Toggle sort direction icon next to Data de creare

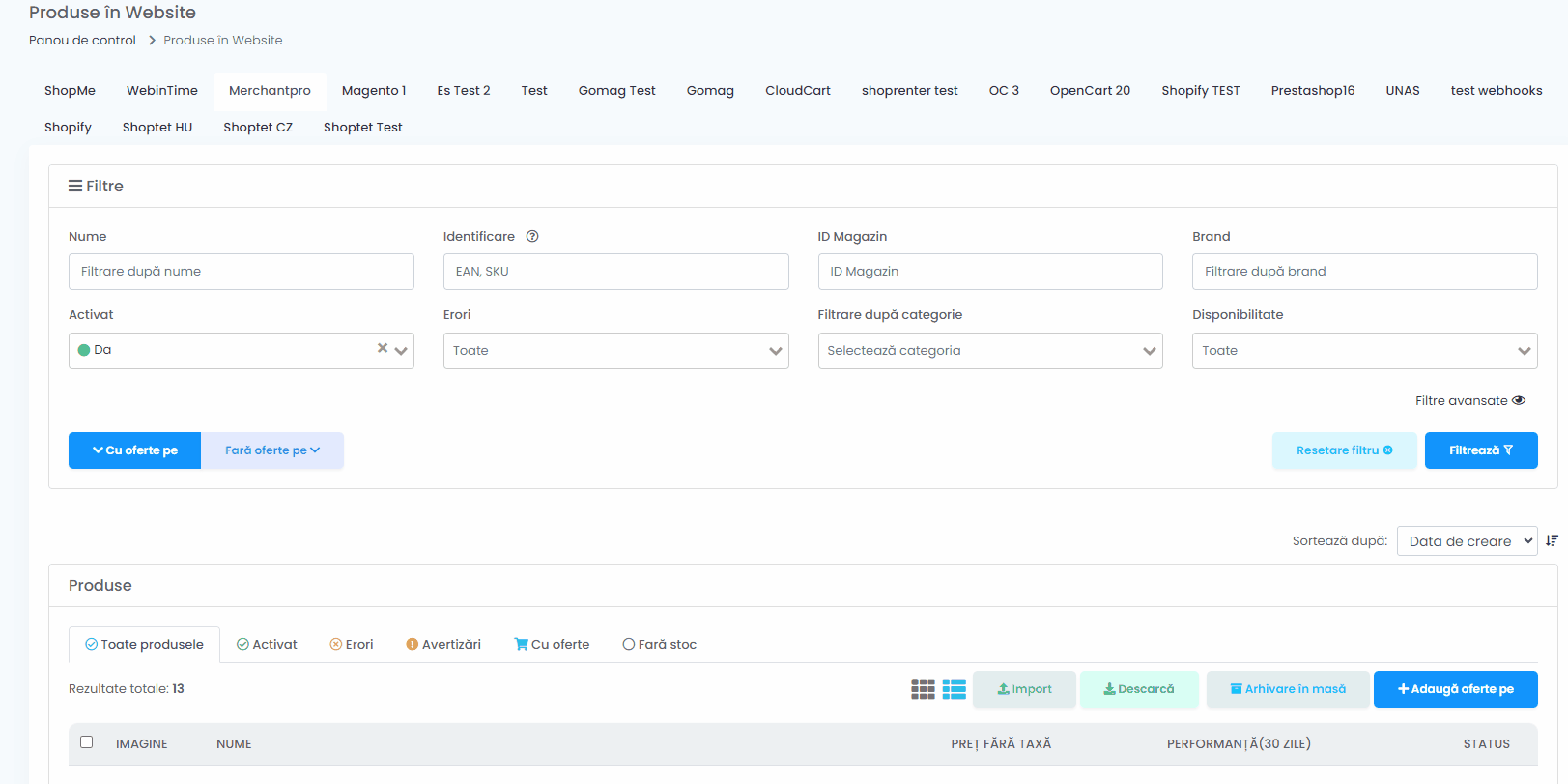tap(1552, 540)
